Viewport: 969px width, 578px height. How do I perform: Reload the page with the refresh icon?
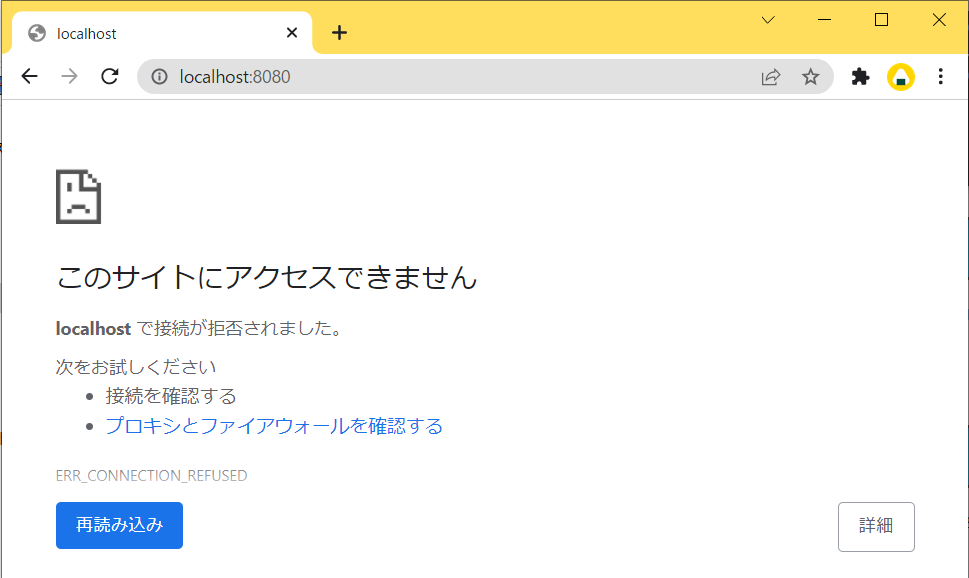[x=110, y=77]
